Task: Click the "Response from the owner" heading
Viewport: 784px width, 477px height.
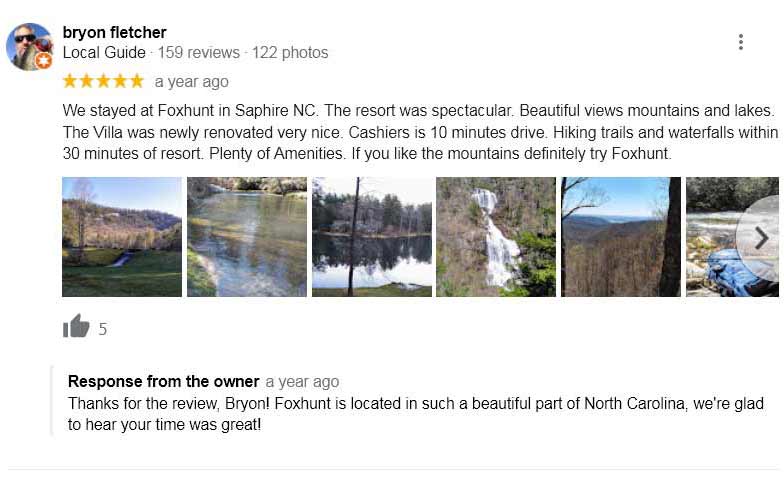Action: click(x=163, y=381)
